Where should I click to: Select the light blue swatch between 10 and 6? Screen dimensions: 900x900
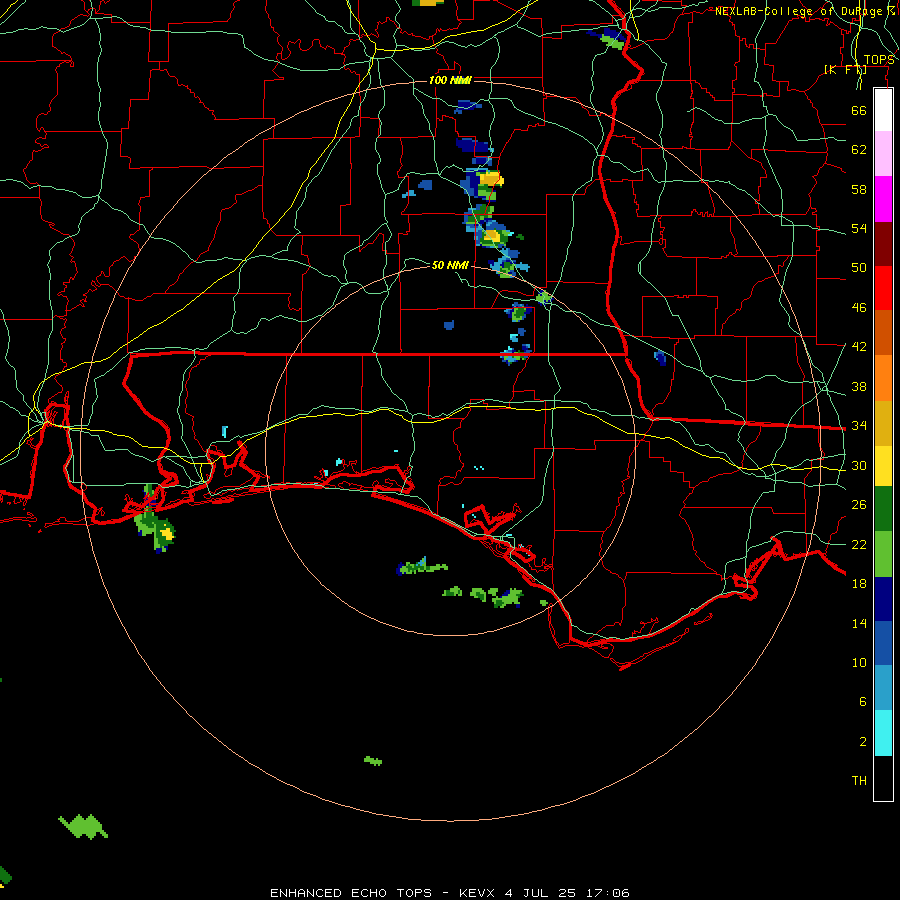pos(883,688)
